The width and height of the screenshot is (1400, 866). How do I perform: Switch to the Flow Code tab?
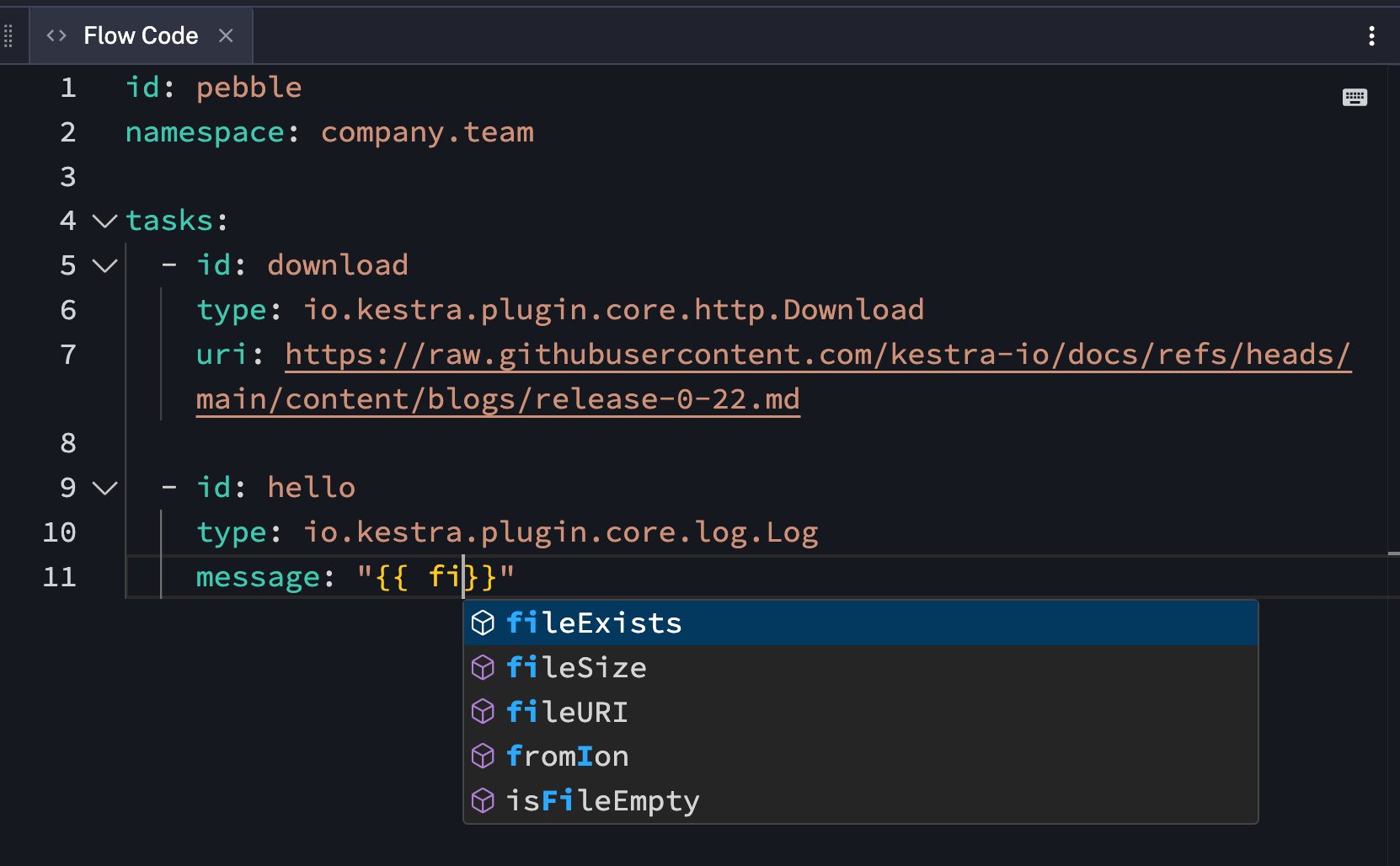(140, 35)
